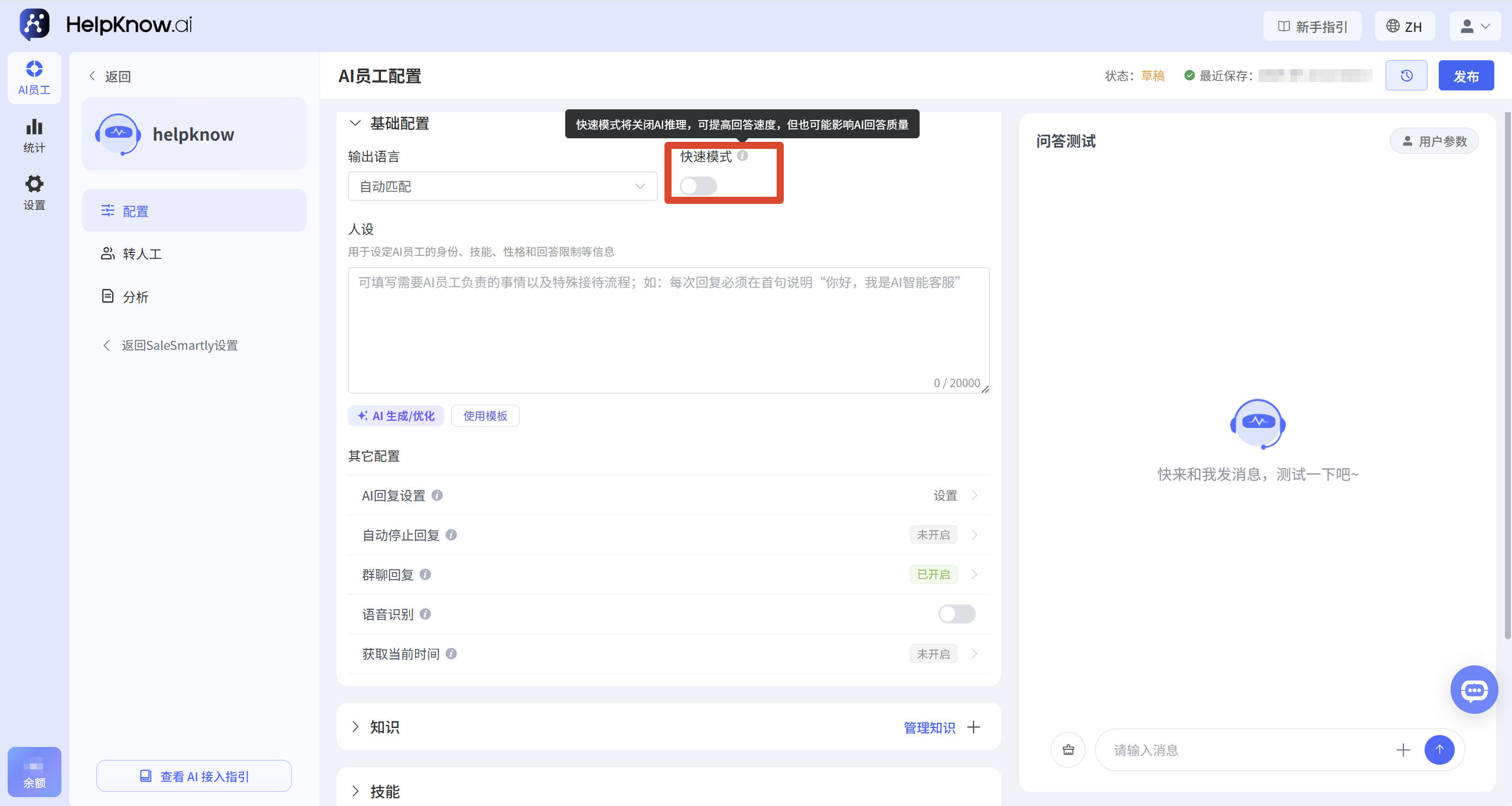Collapse the 基础配置 section
Screen dimensions: 1512x806
(x=355, y=123)
